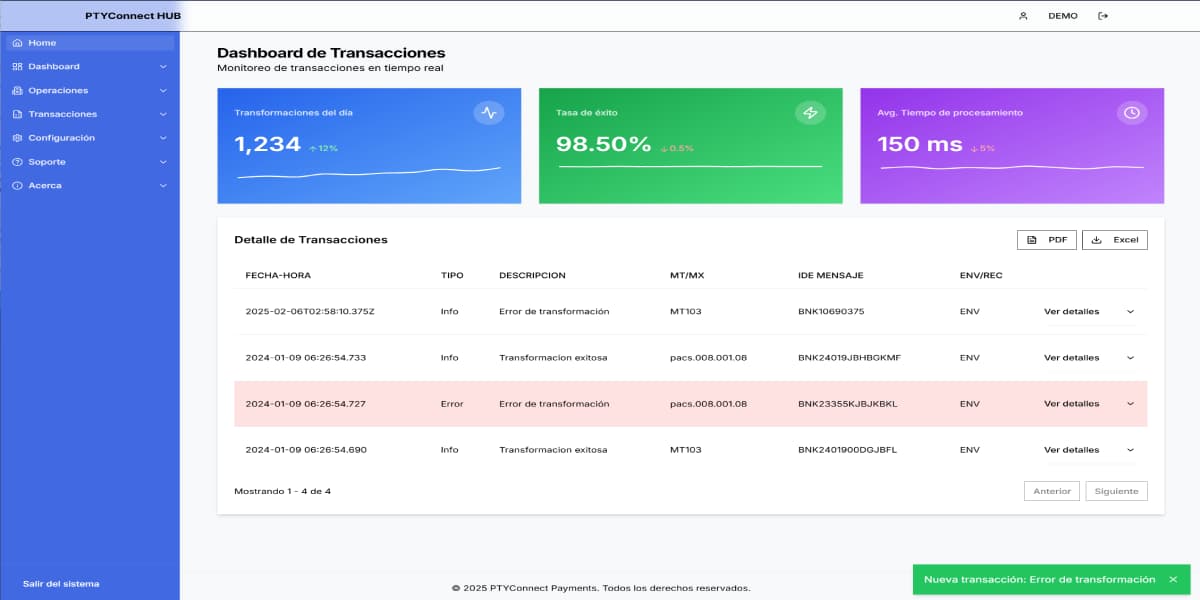
Task: Click Ver detalles for BNK24019JBHBGKMF
Action: coord(1071,358)
